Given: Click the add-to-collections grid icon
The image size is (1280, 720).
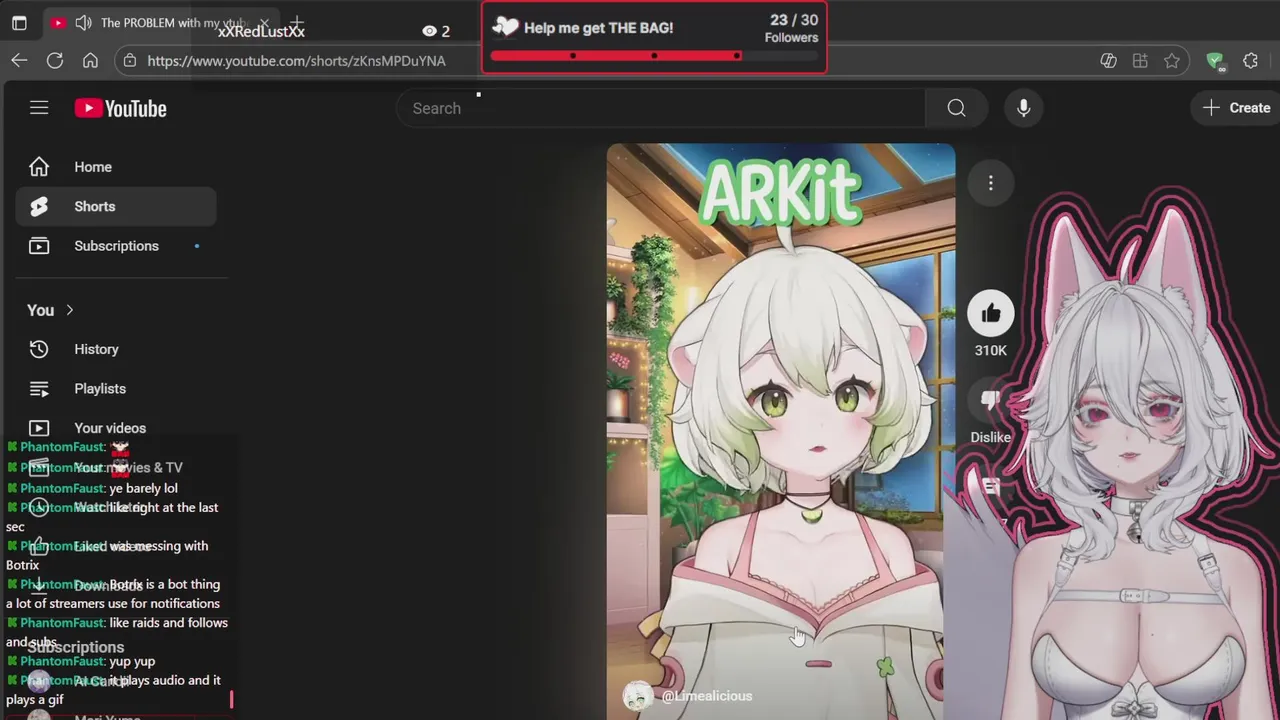Looking at the screenshot, I should pos(1140,61).
